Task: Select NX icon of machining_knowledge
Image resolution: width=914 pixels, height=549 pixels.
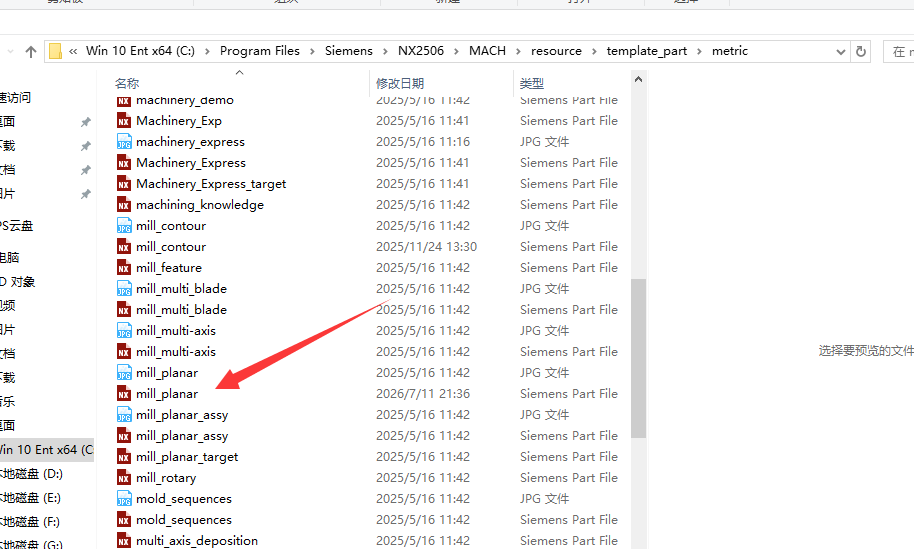Action: click(x=124, y=205)
